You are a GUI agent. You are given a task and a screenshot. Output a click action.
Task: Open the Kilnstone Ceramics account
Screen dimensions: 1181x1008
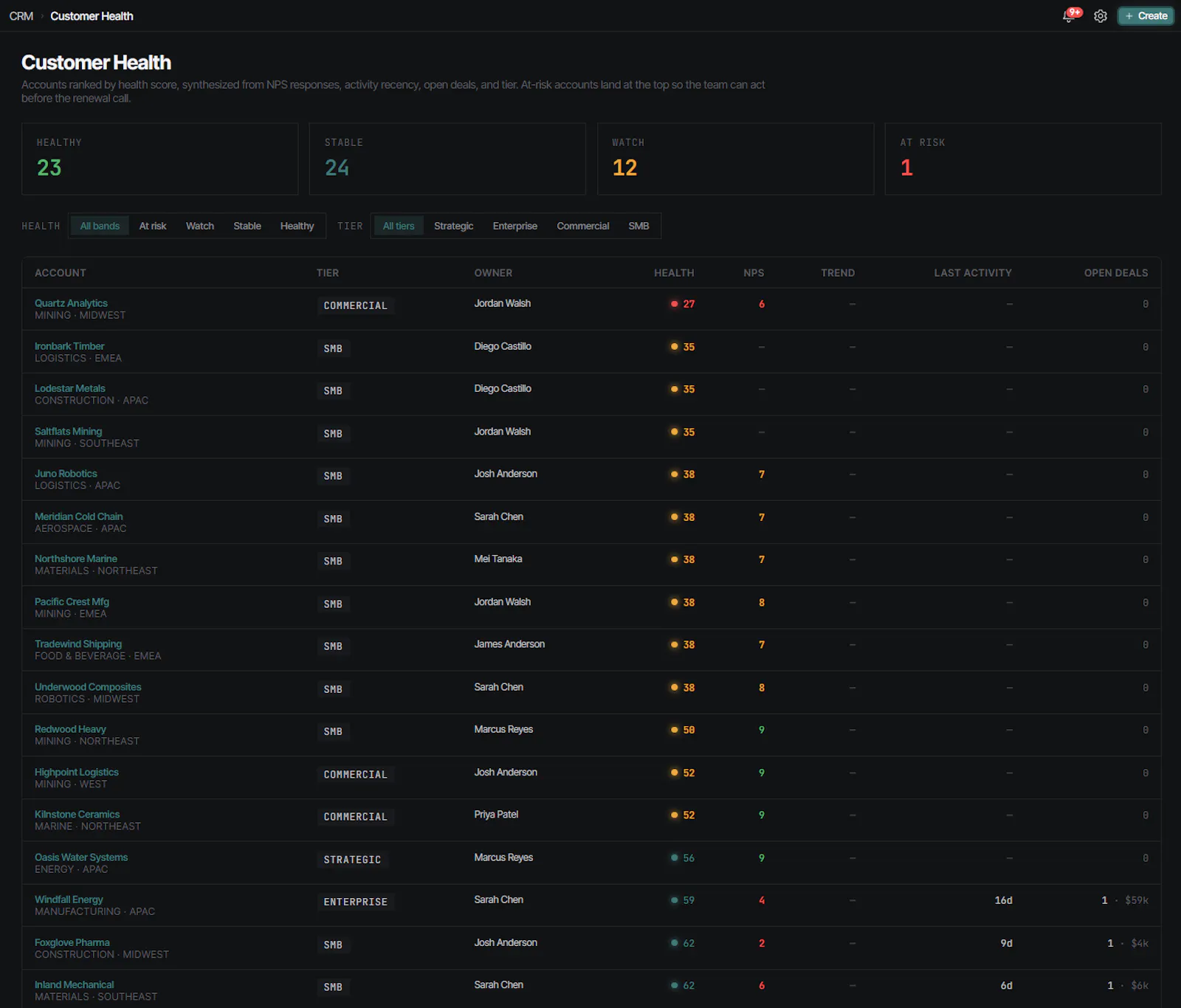click(x=77, y=814)
